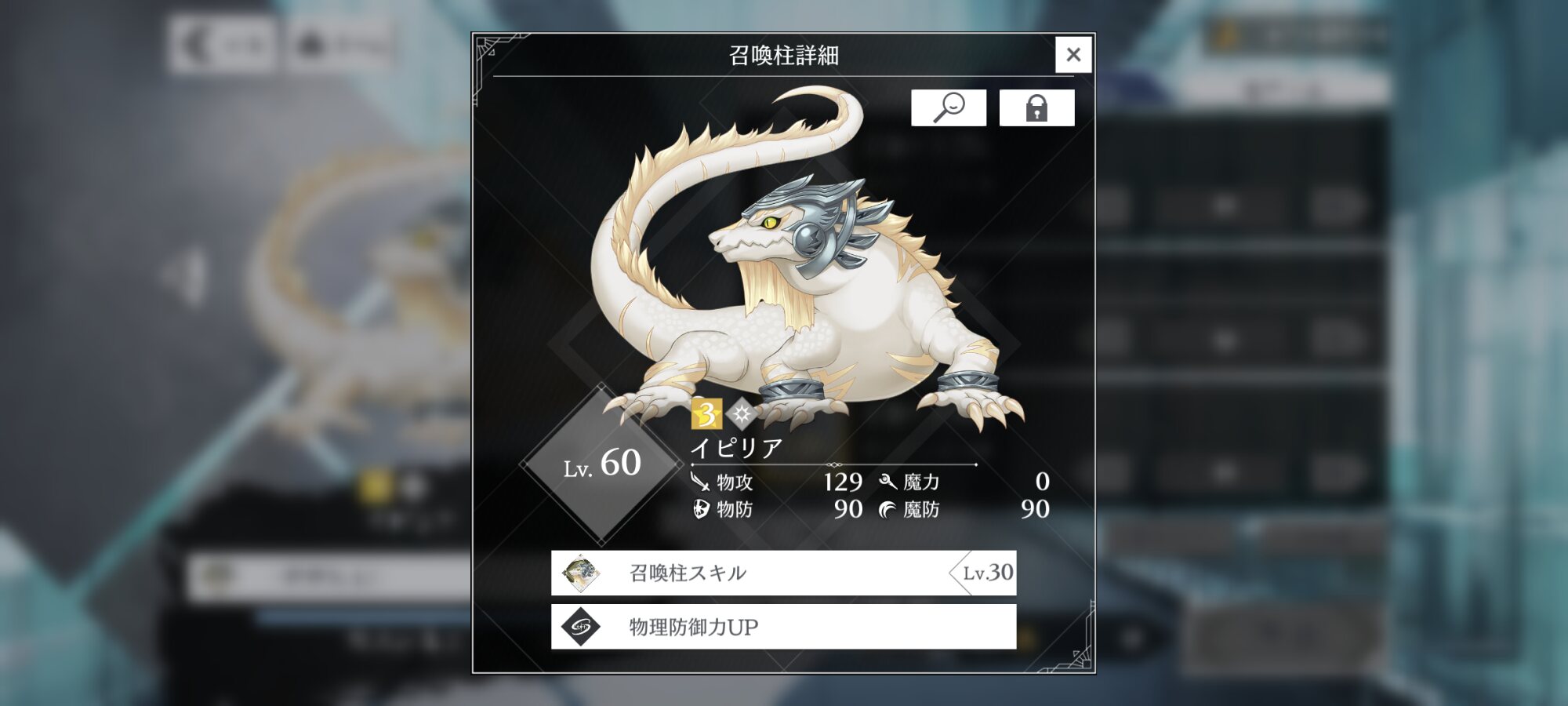Tap the swirl icon beside 物理防御力UP
This screenshot has width=1568, height=706.
(581, 627)
